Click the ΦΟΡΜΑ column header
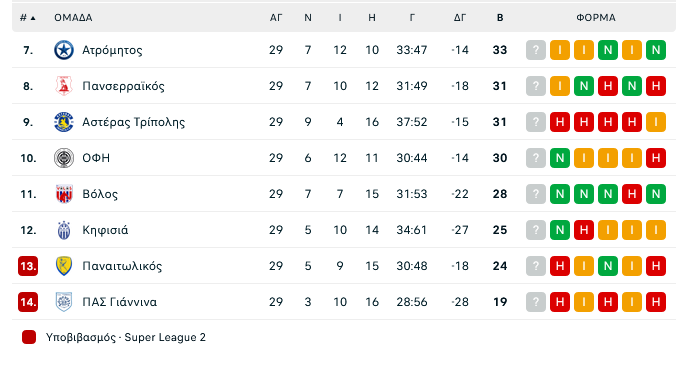The width and height of the screenshot is (676, 371). click(596, 18)
